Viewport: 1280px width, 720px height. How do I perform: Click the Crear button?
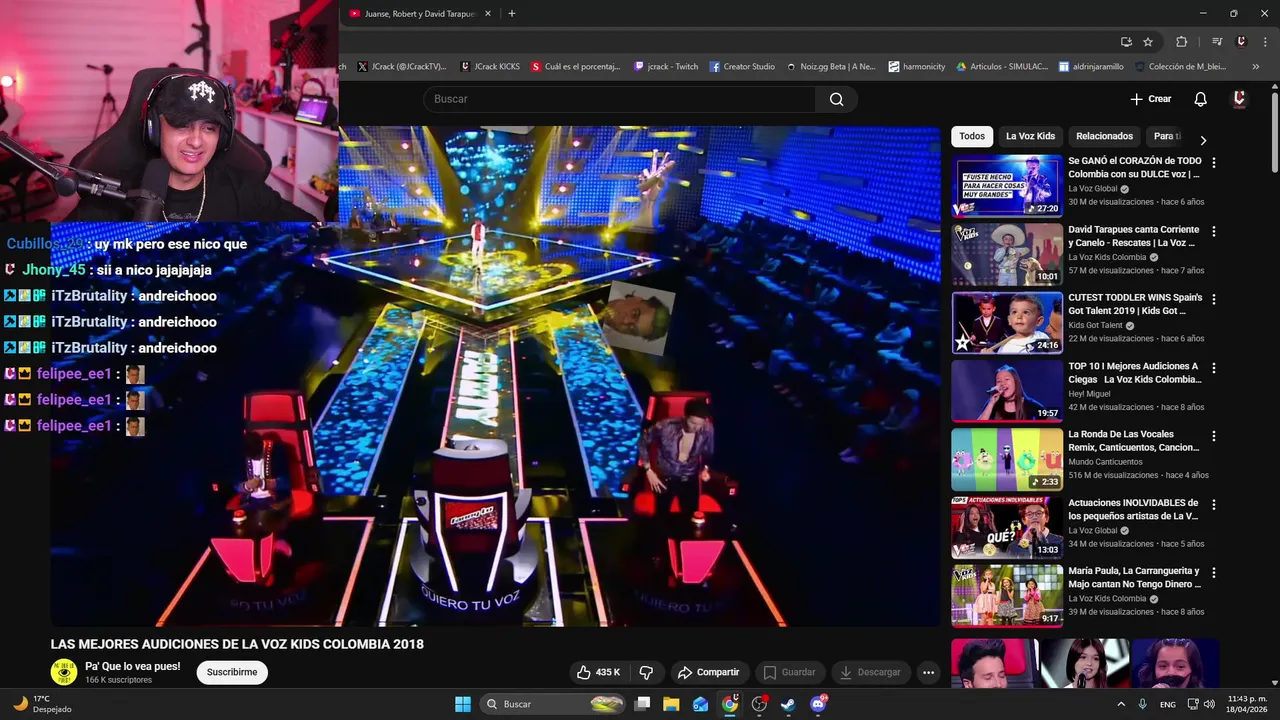click(1150, 99)
